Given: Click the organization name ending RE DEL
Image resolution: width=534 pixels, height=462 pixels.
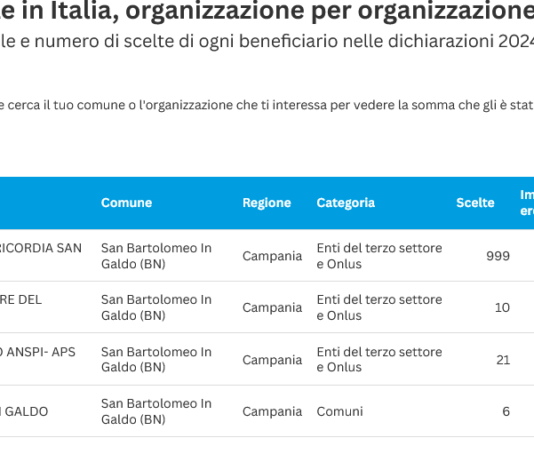Looking at the screenshot, I should coord(21,300).
